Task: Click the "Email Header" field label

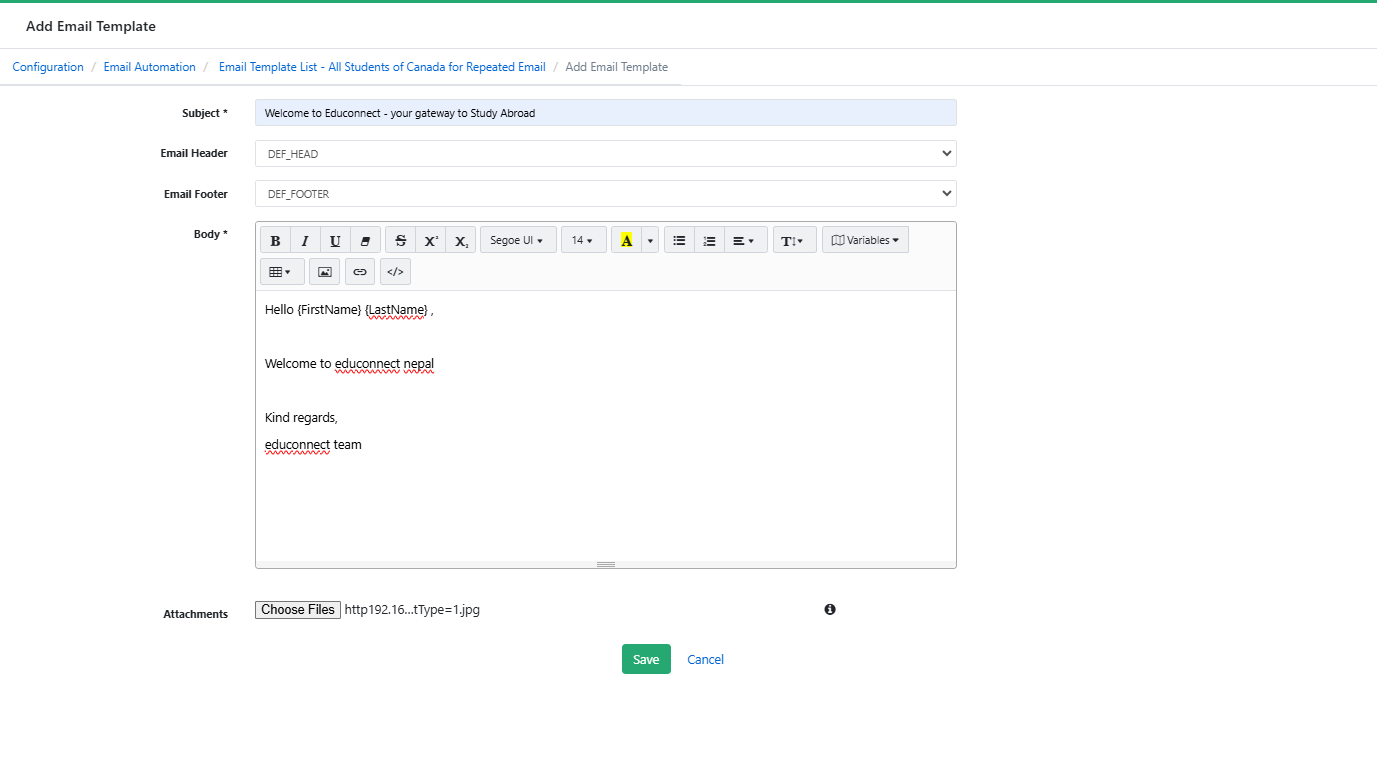Action: click(x=194, y=154)
